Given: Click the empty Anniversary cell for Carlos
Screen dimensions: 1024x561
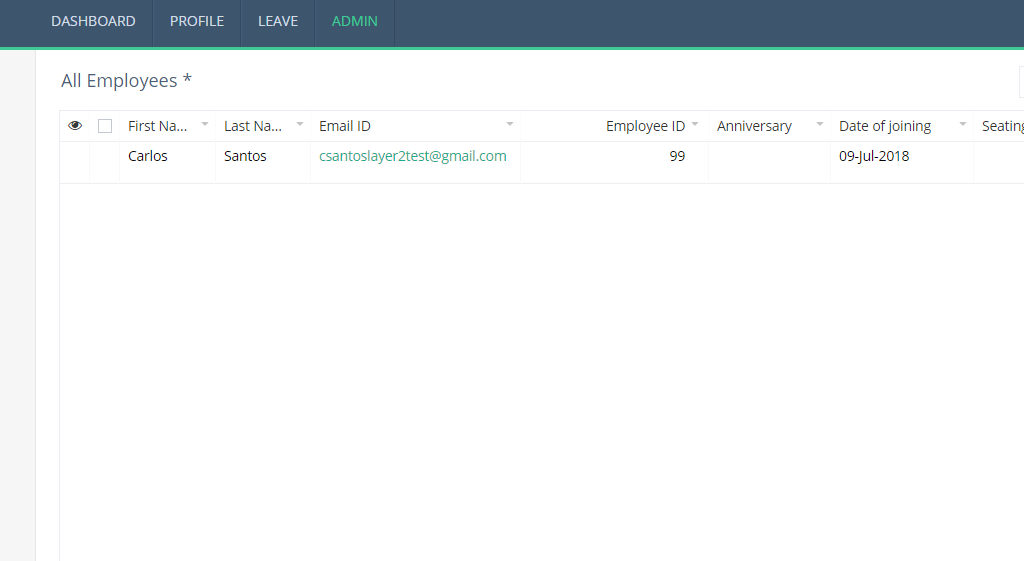Looking at the screenshot, I should pos(768,157).
